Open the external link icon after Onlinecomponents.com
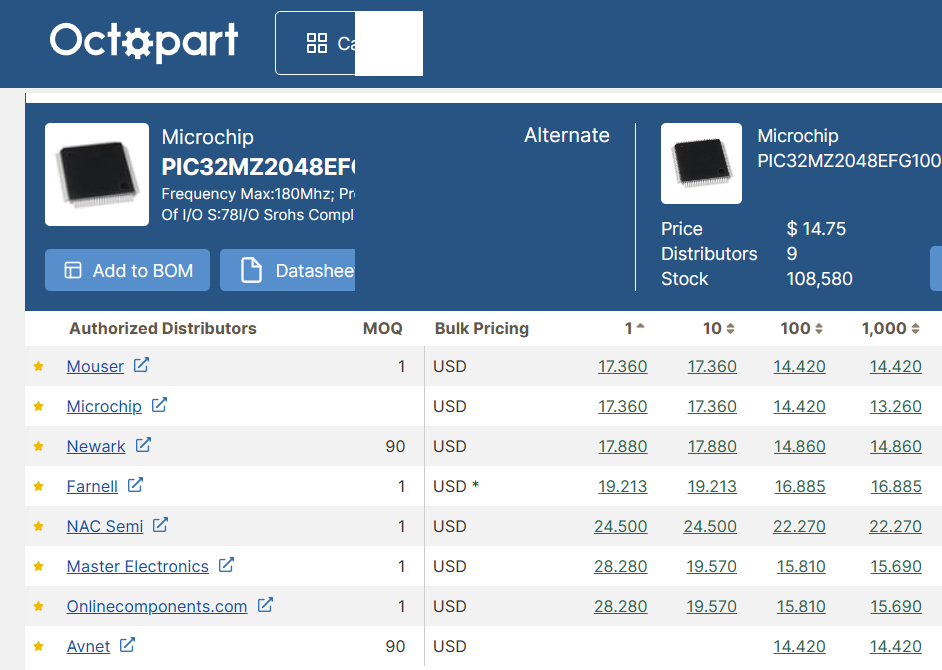This screenshot has width=942, height=670. click(266, 605)
